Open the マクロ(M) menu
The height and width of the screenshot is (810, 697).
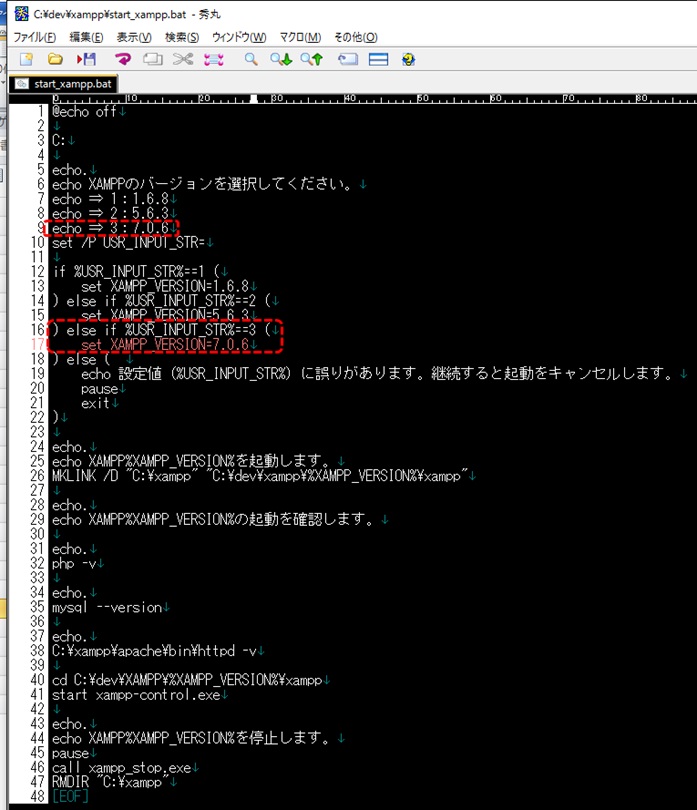(300, 37)
